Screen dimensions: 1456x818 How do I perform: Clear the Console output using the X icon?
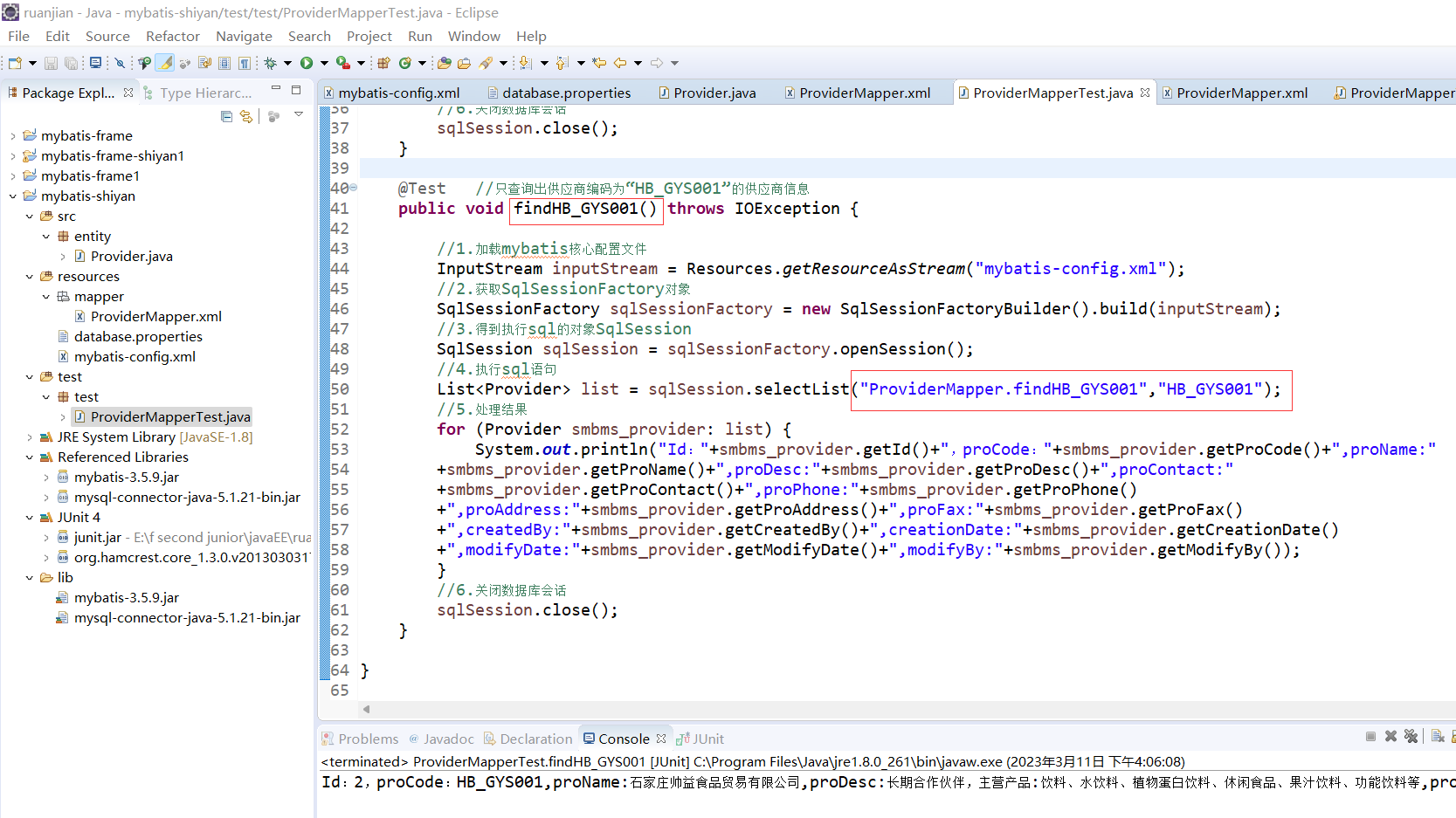tap(1390, 736)
